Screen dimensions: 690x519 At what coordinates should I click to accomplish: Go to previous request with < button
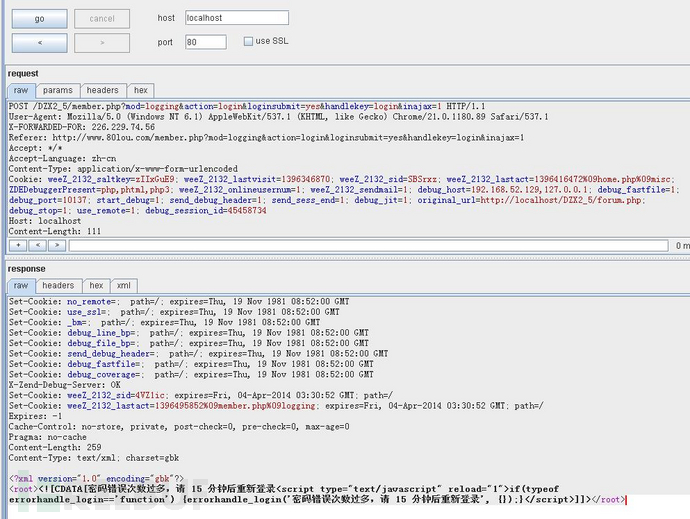point(40,43)
